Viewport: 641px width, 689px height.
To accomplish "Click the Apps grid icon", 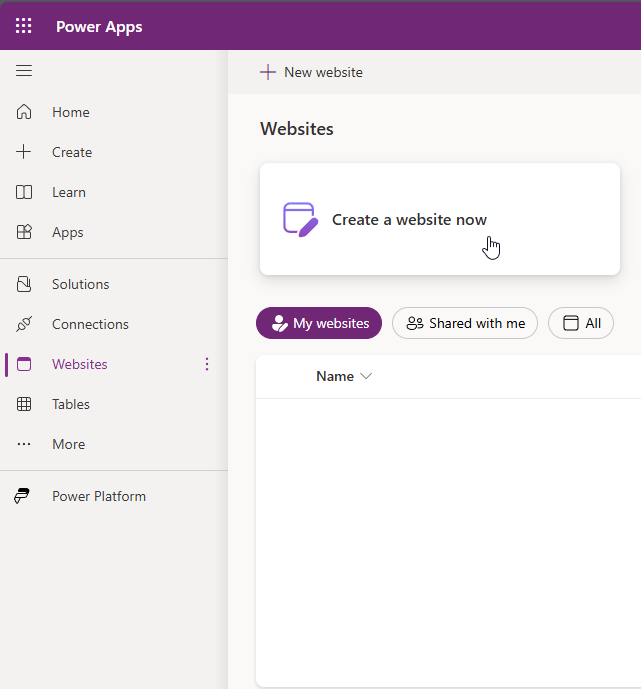I will (x=24, y=232).
